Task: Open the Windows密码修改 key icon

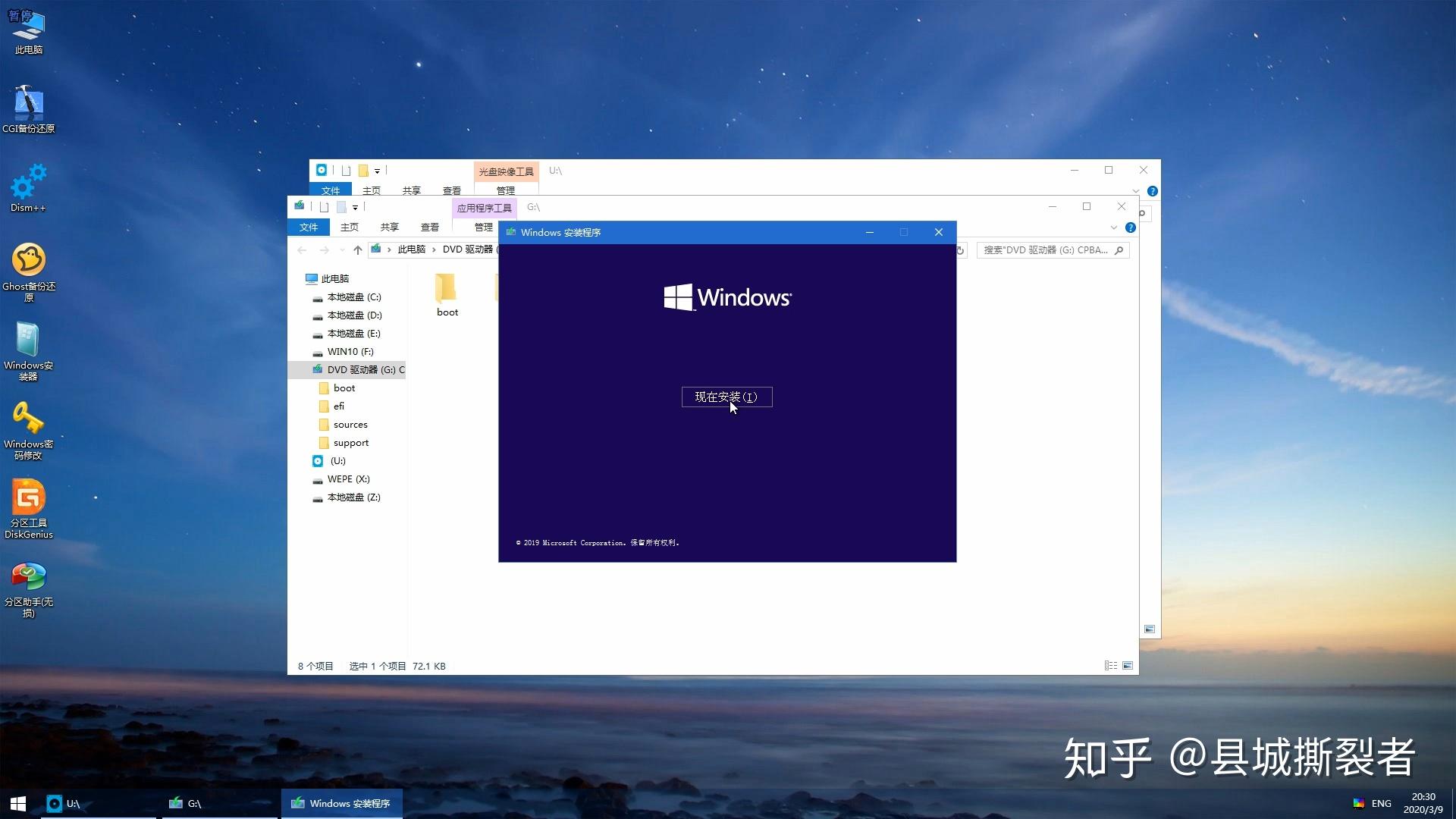Action: pos(29,430)
